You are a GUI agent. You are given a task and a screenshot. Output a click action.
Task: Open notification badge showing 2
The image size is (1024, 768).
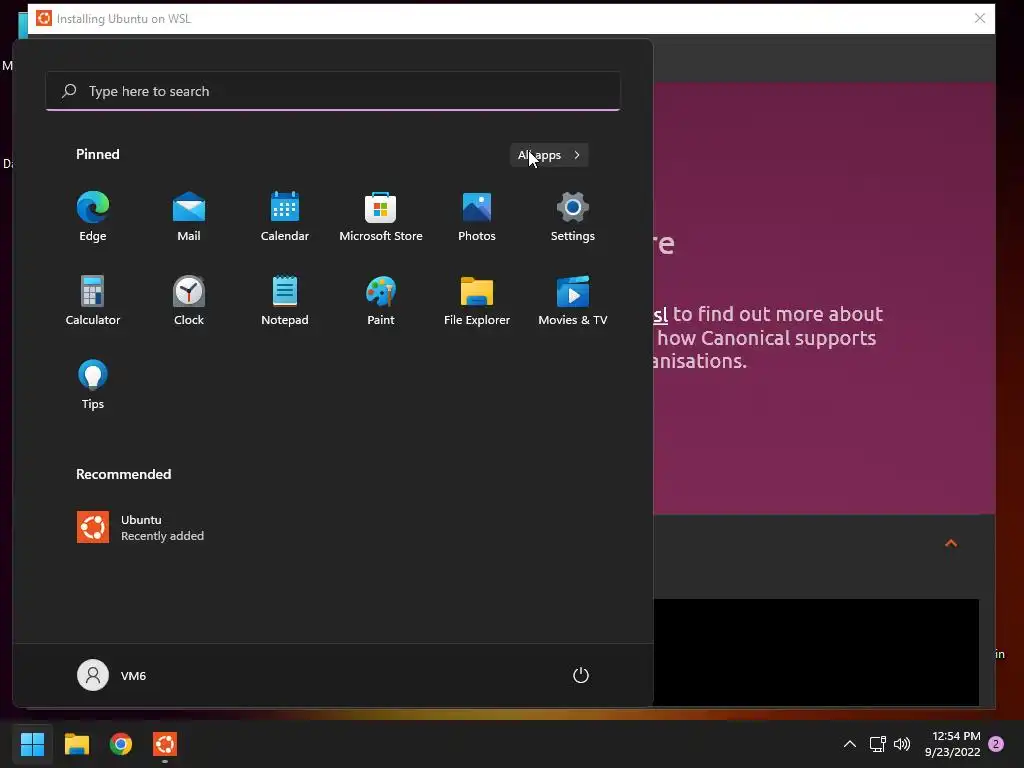point(996,744)
